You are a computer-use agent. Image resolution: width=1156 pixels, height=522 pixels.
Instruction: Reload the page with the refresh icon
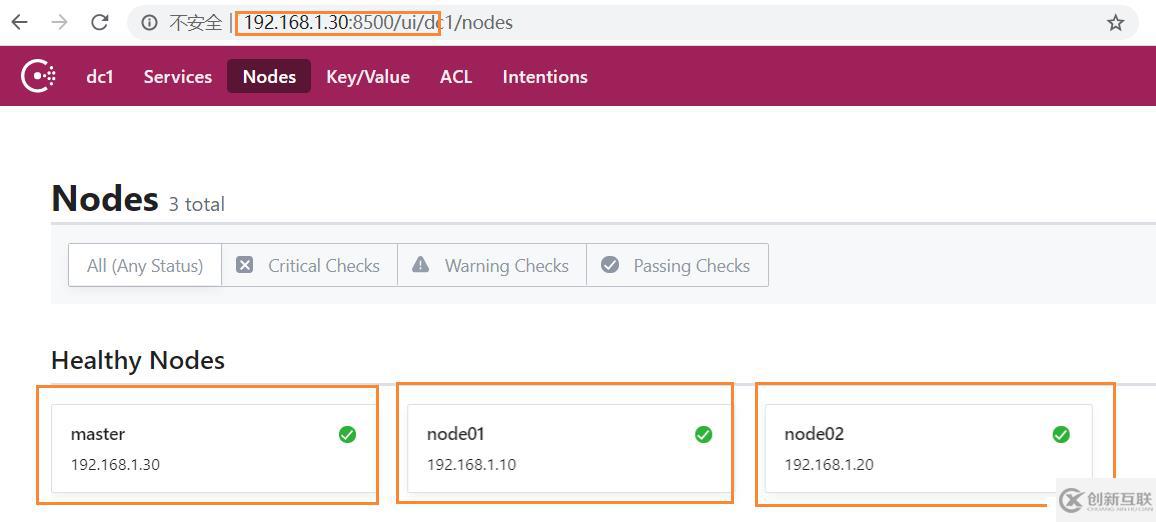100,22
